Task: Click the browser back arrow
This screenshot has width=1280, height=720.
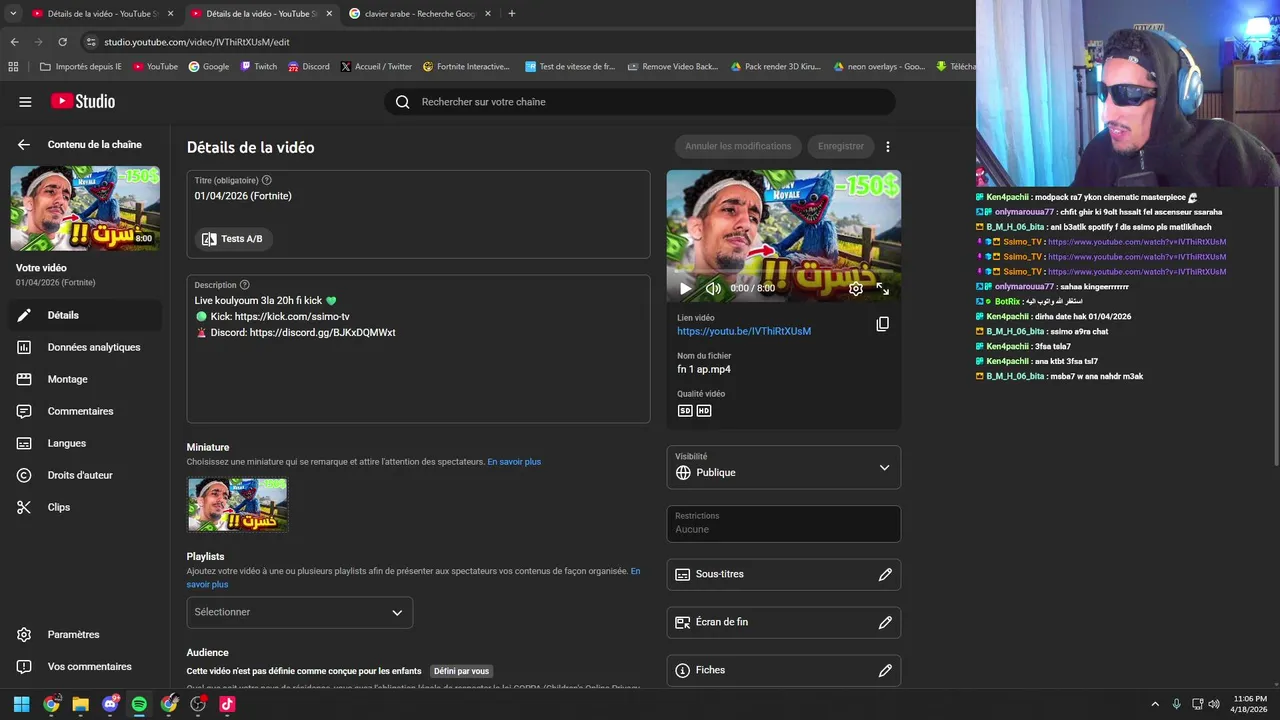Action: click(x=14, y=42)
